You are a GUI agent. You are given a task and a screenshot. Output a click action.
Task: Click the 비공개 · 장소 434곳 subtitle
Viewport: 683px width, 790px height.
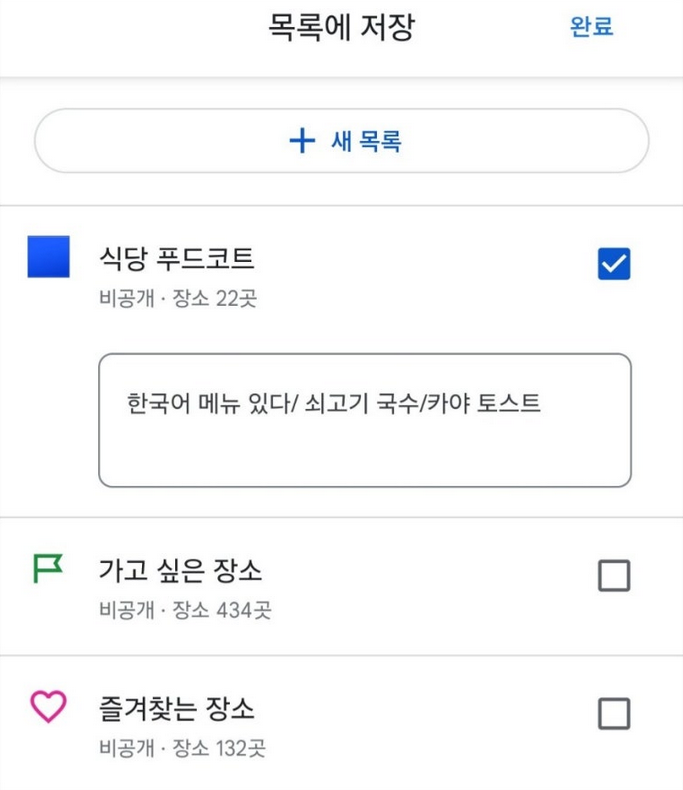click(185, 609)
